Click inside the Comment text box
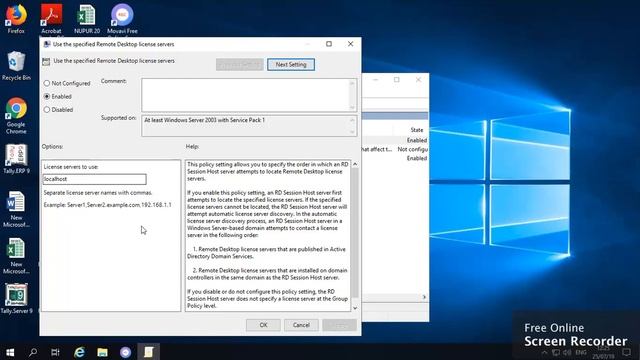Viewport: 640px width, 360px height. 245,95
